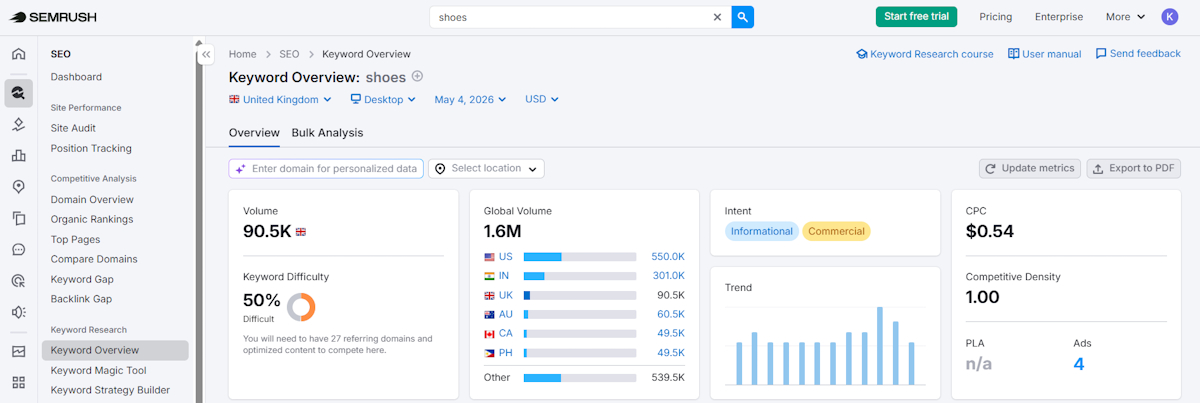Open Organic Rankings in the sidebar

coord(92,220)
